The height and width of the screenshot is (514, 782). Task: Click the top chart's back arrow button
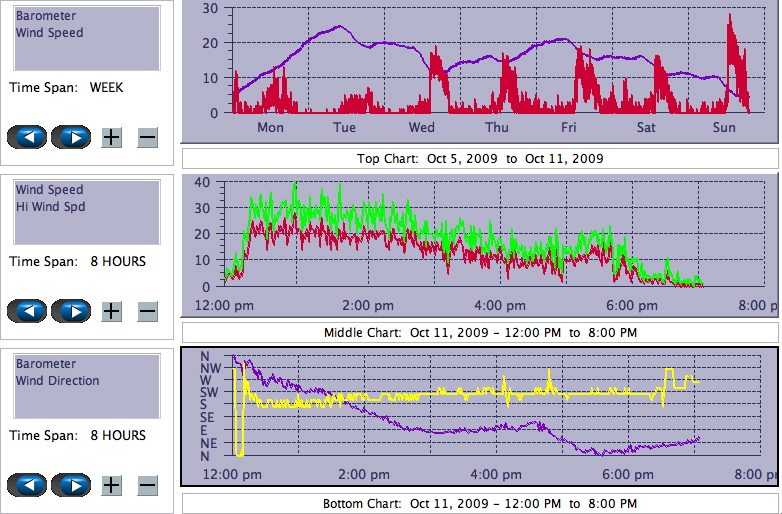pyautogui.click(x=27, y=137)
